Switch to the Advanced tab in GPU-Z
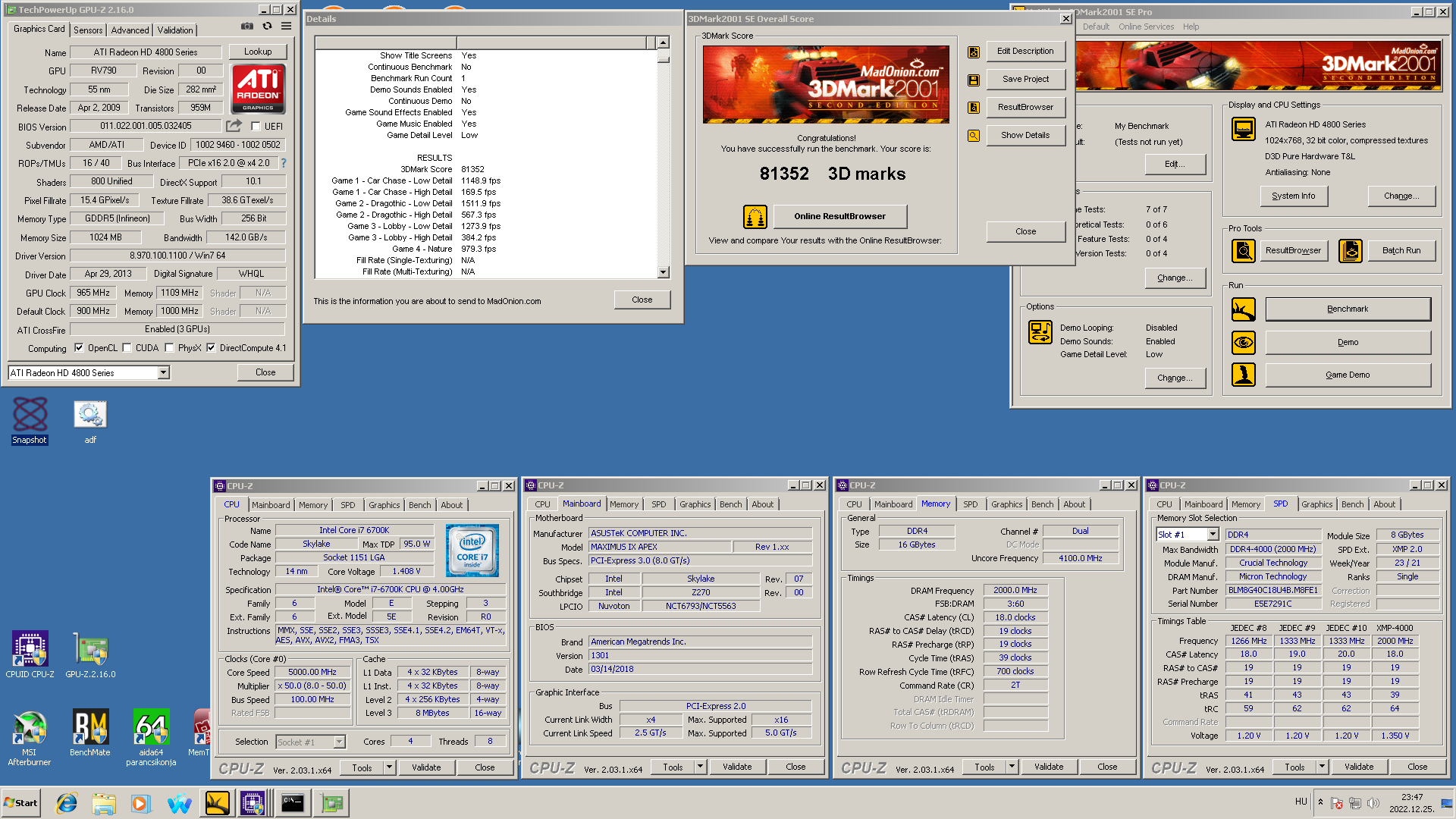Image resolution: width=1456 pixels, height=819 pixels. (x=130, y=30)
